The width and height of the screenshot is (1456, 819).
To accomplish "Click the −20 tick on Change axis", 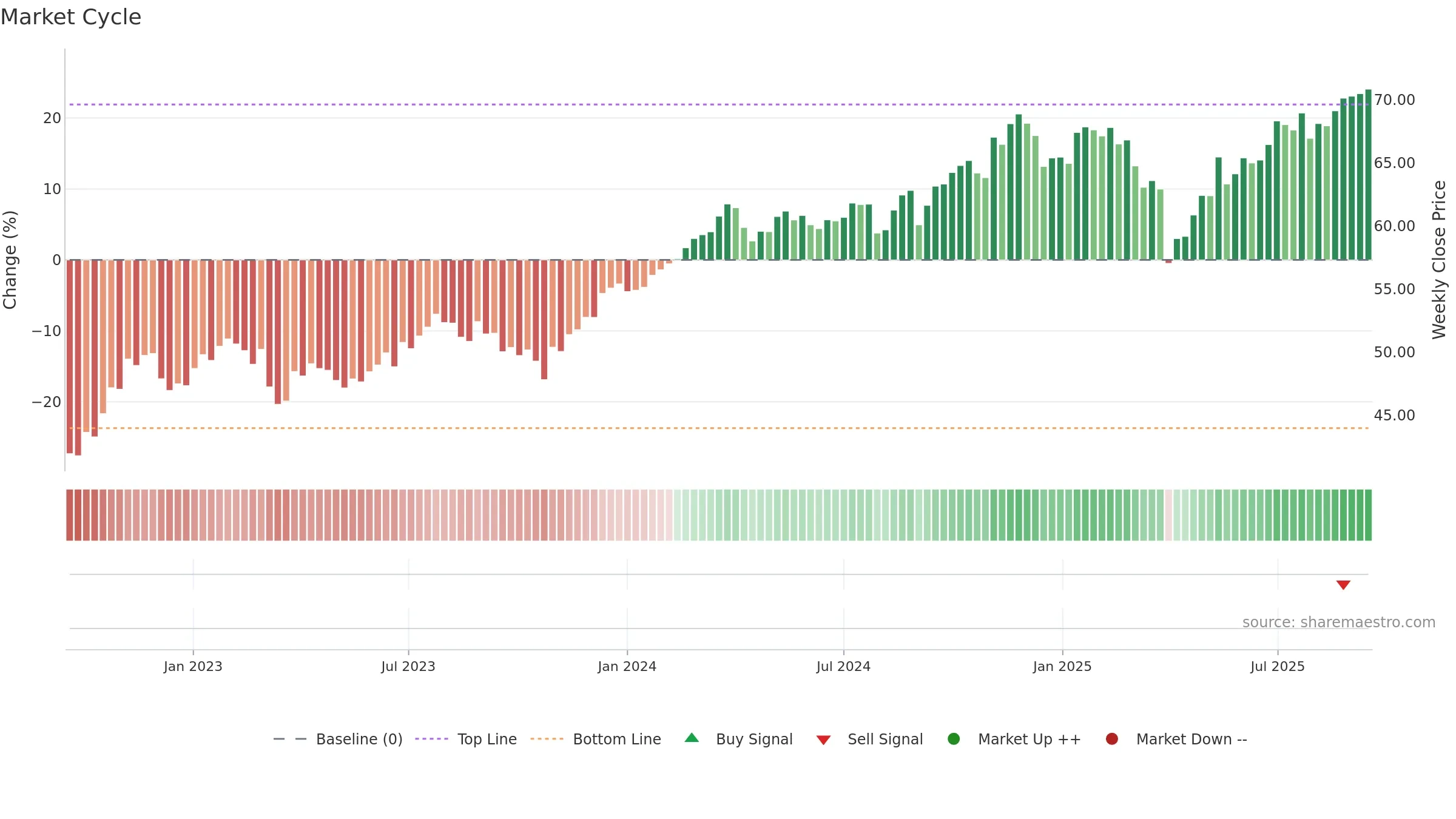I will [46, 402].
